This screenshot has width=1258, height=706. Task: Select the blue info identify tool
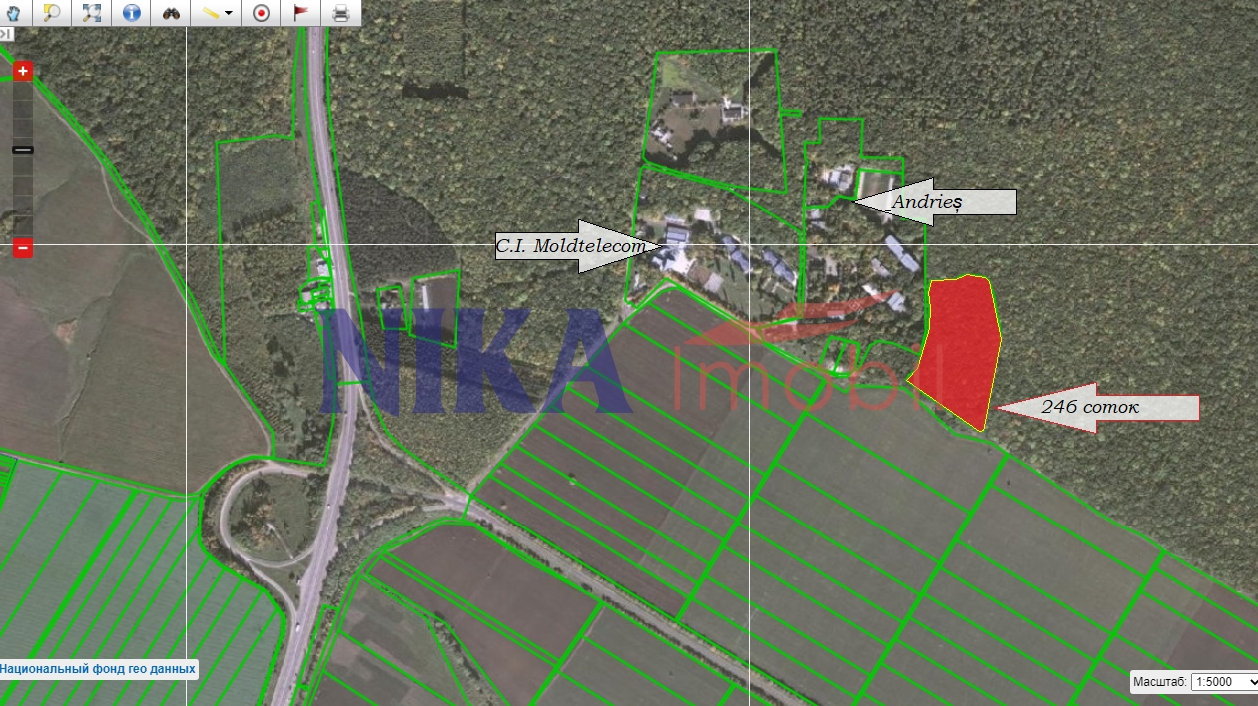click(x=132, y=13)
